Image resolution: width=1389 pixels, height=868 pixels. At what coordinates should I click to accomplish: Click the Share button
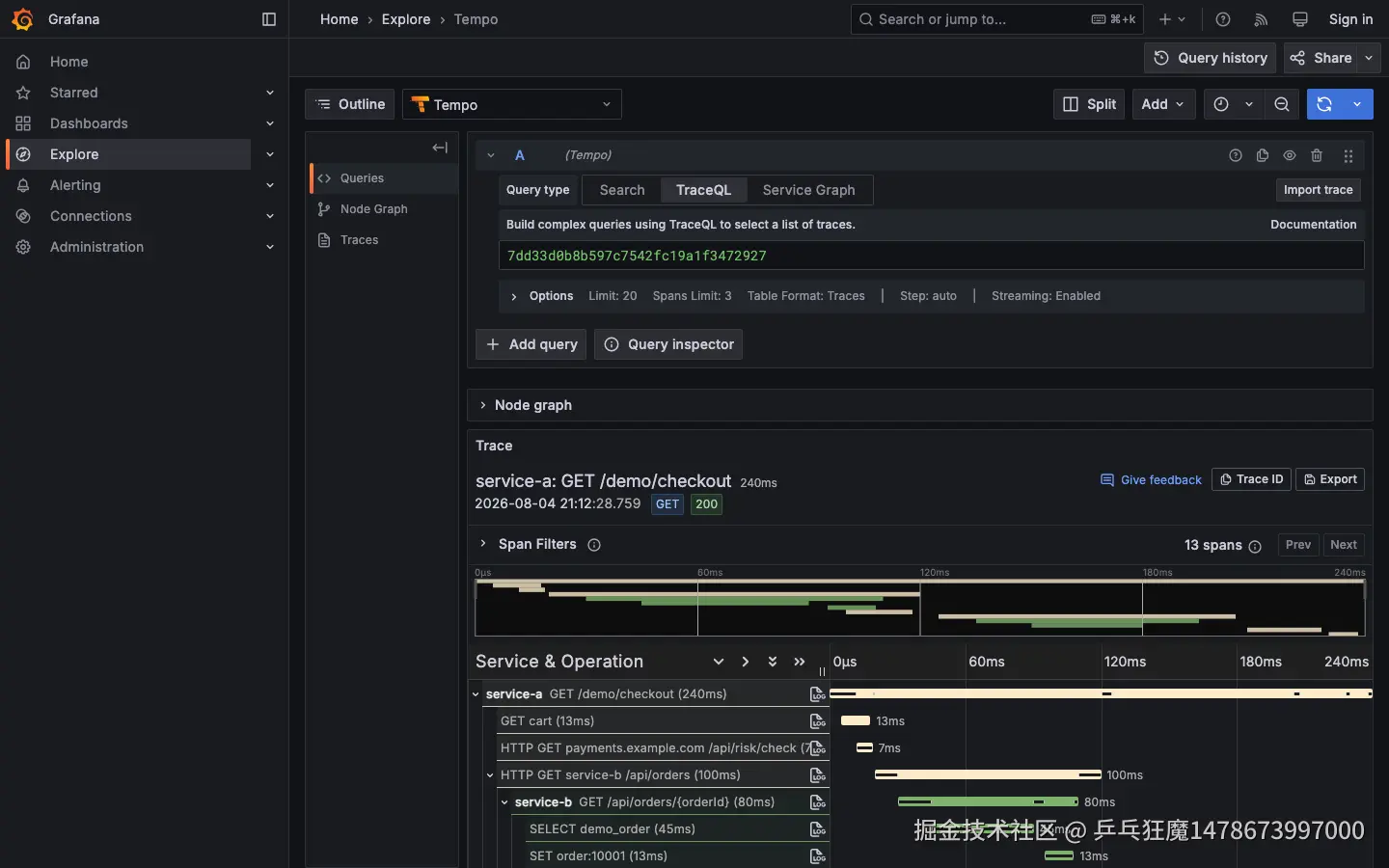pyautogui.click(x=1321, y=58)
